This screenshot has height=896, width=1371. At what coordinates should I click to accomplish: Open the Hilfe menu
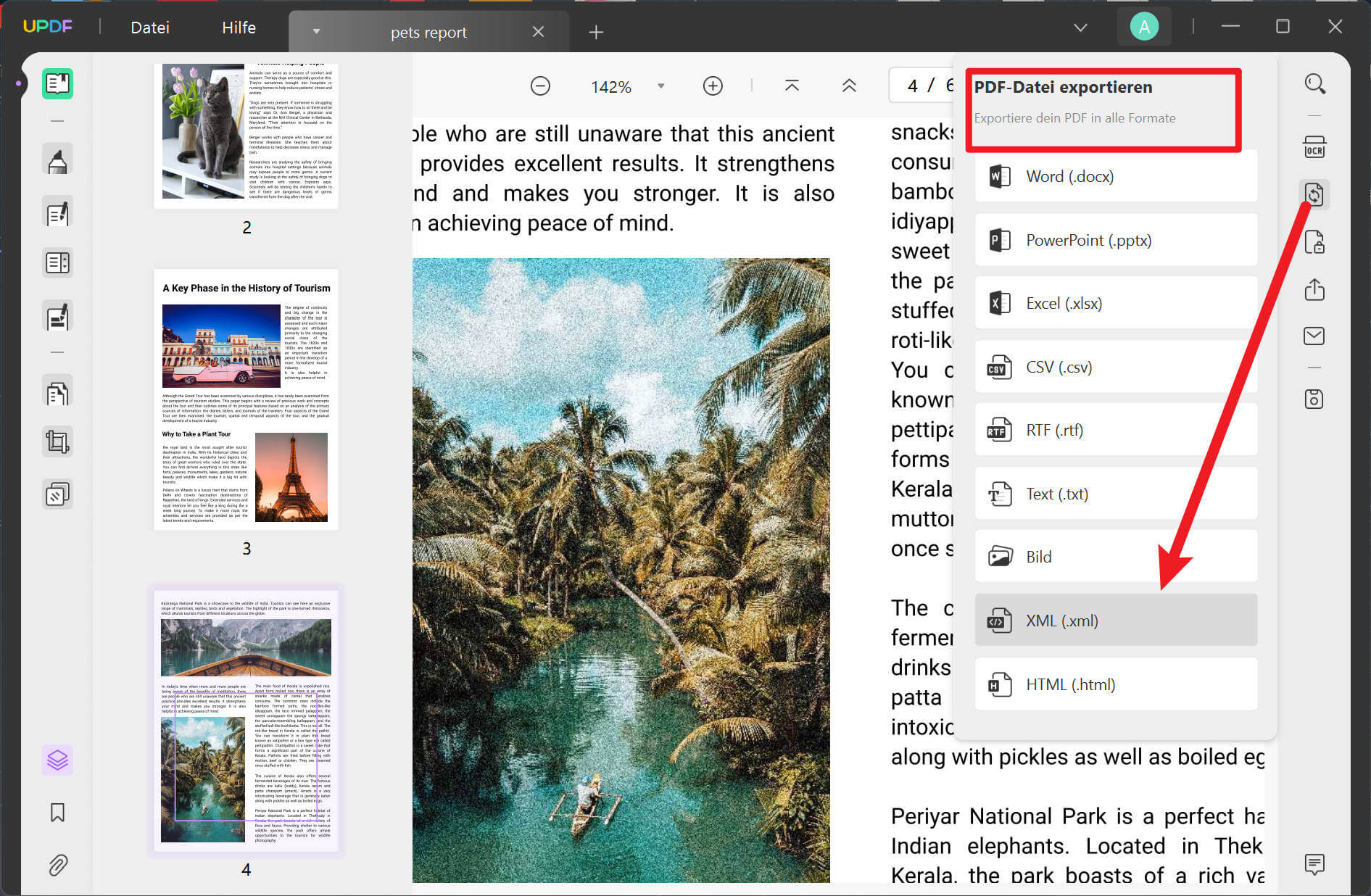pyautogui.click(x=238, y=28)
